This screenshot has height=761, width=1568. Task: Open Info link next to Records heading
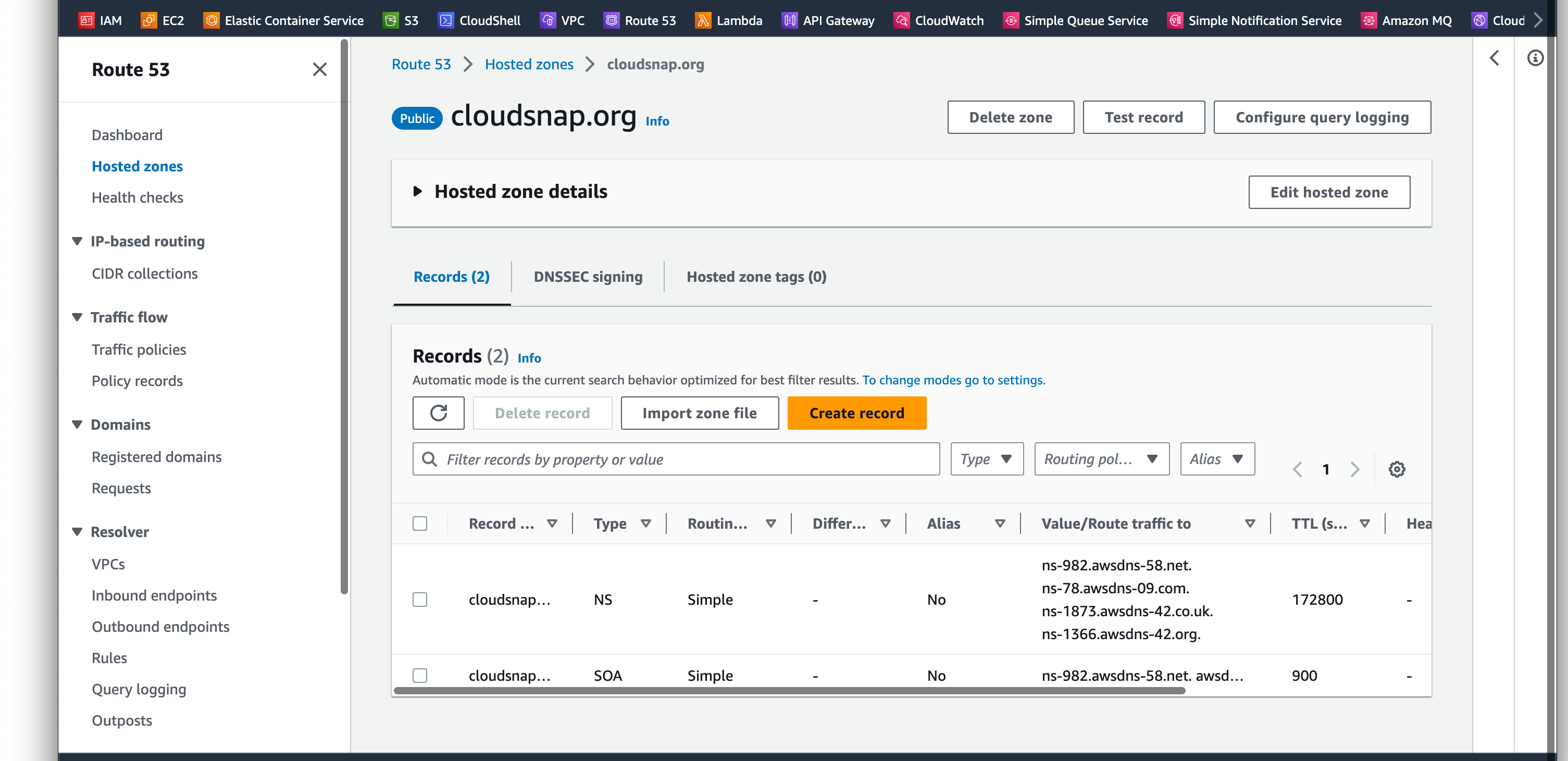tap(529, 358)
